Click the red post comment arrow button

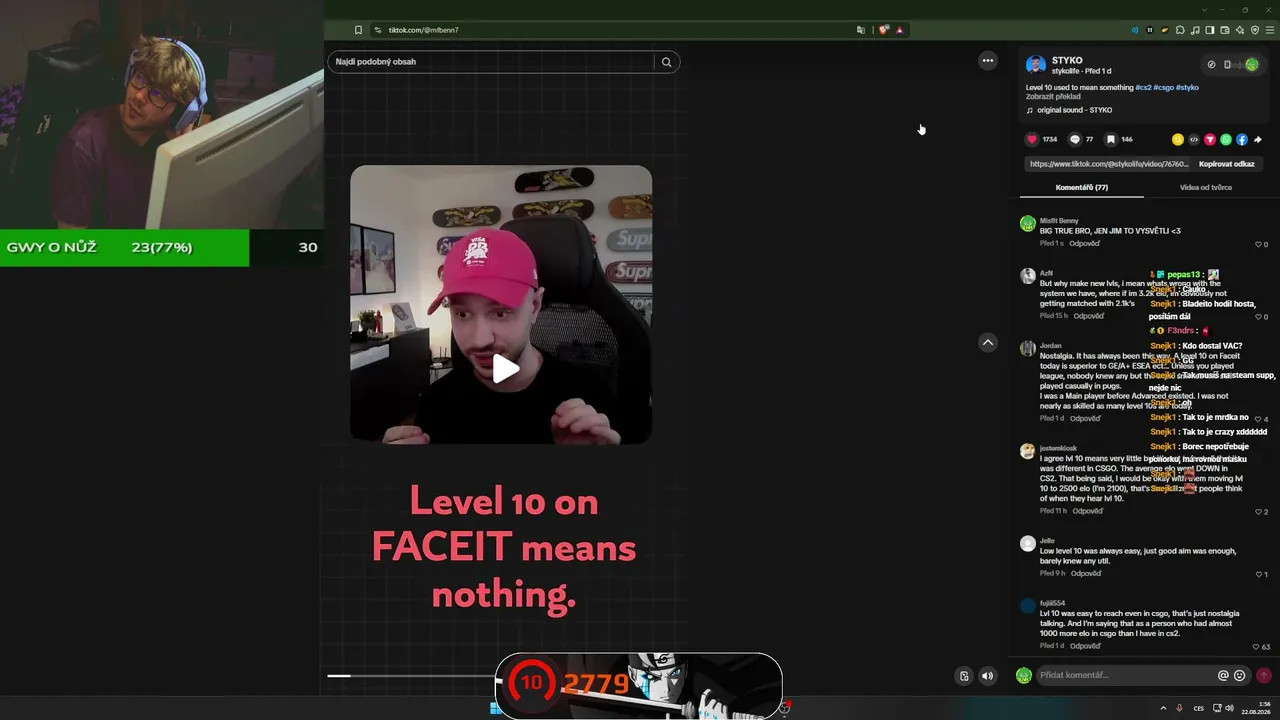click(1264, 675)
